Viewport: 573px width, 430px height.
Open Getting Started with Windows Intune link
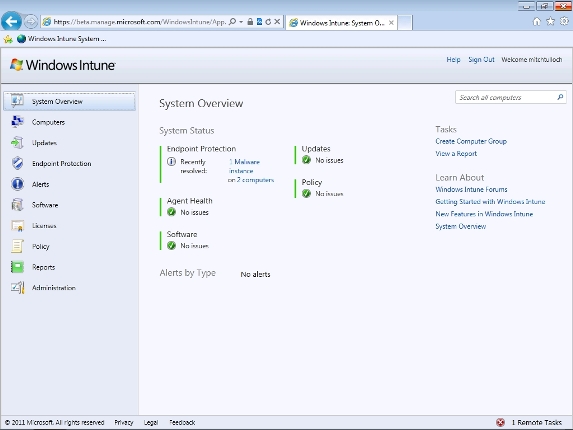pyautogui.click(x=490, y=202)
